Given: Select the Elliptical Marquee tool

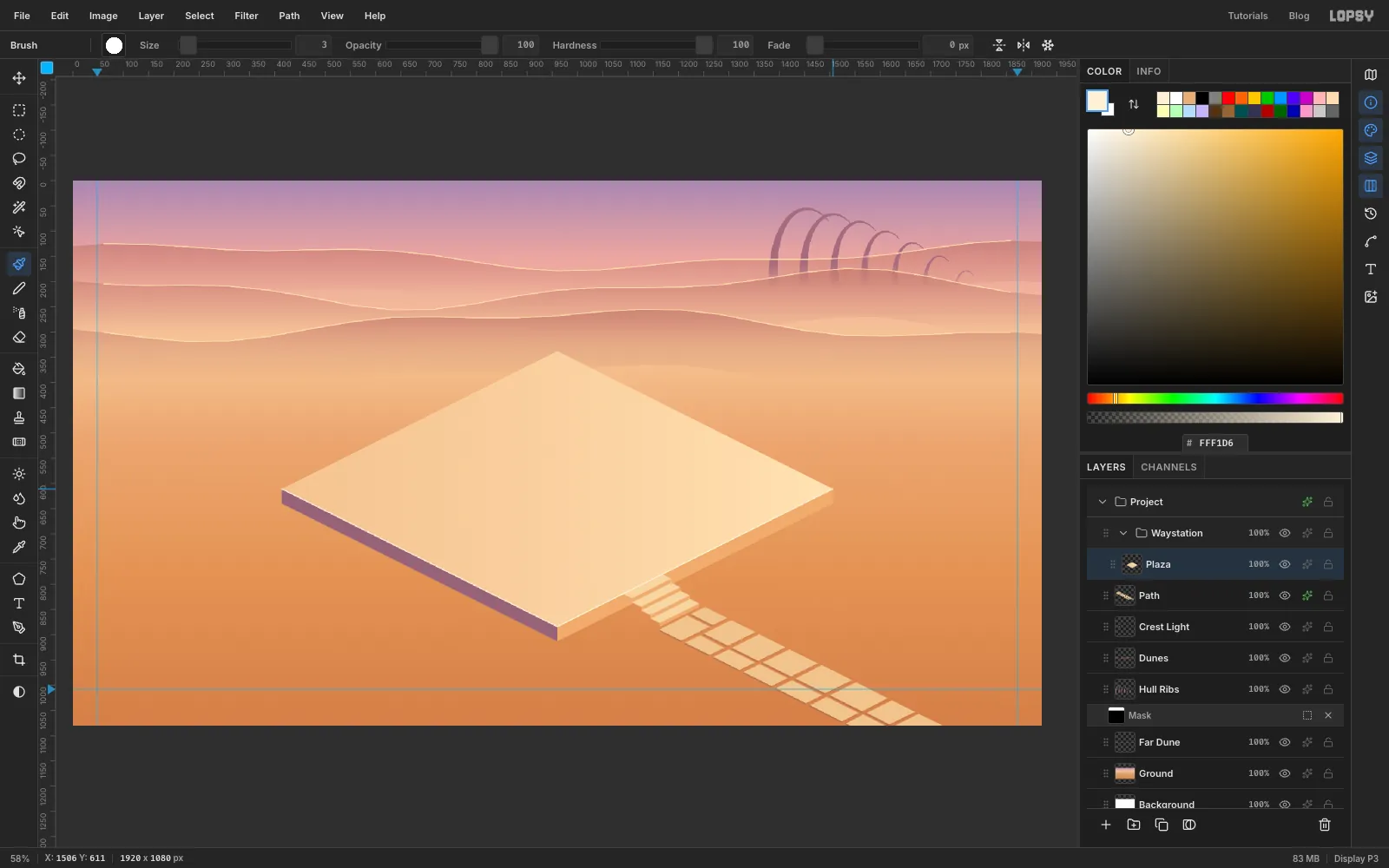Looking at the screenshot, I should coord(19,135).
